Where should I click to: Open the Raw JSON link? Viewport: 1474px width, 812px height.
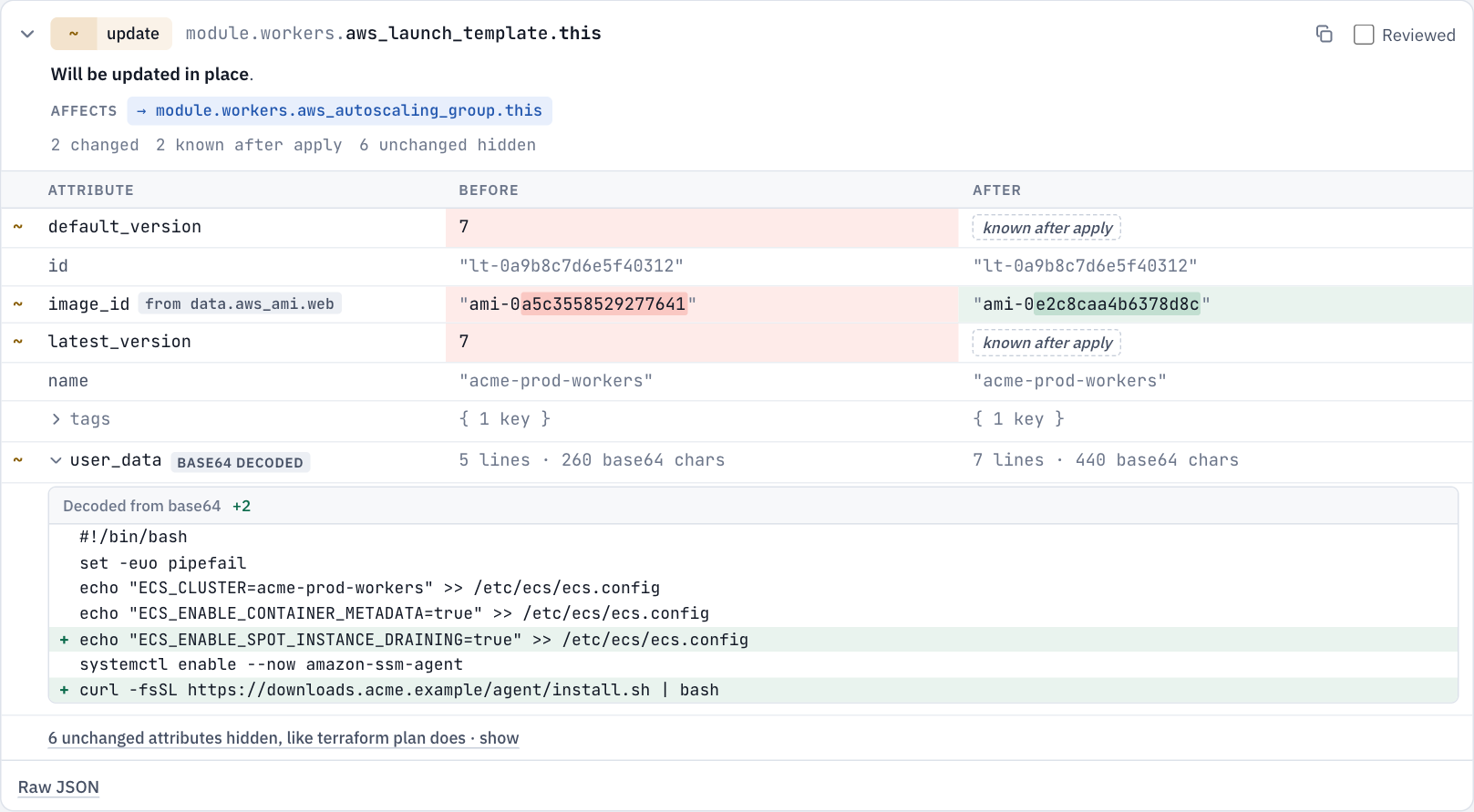[x=58, y=787]
